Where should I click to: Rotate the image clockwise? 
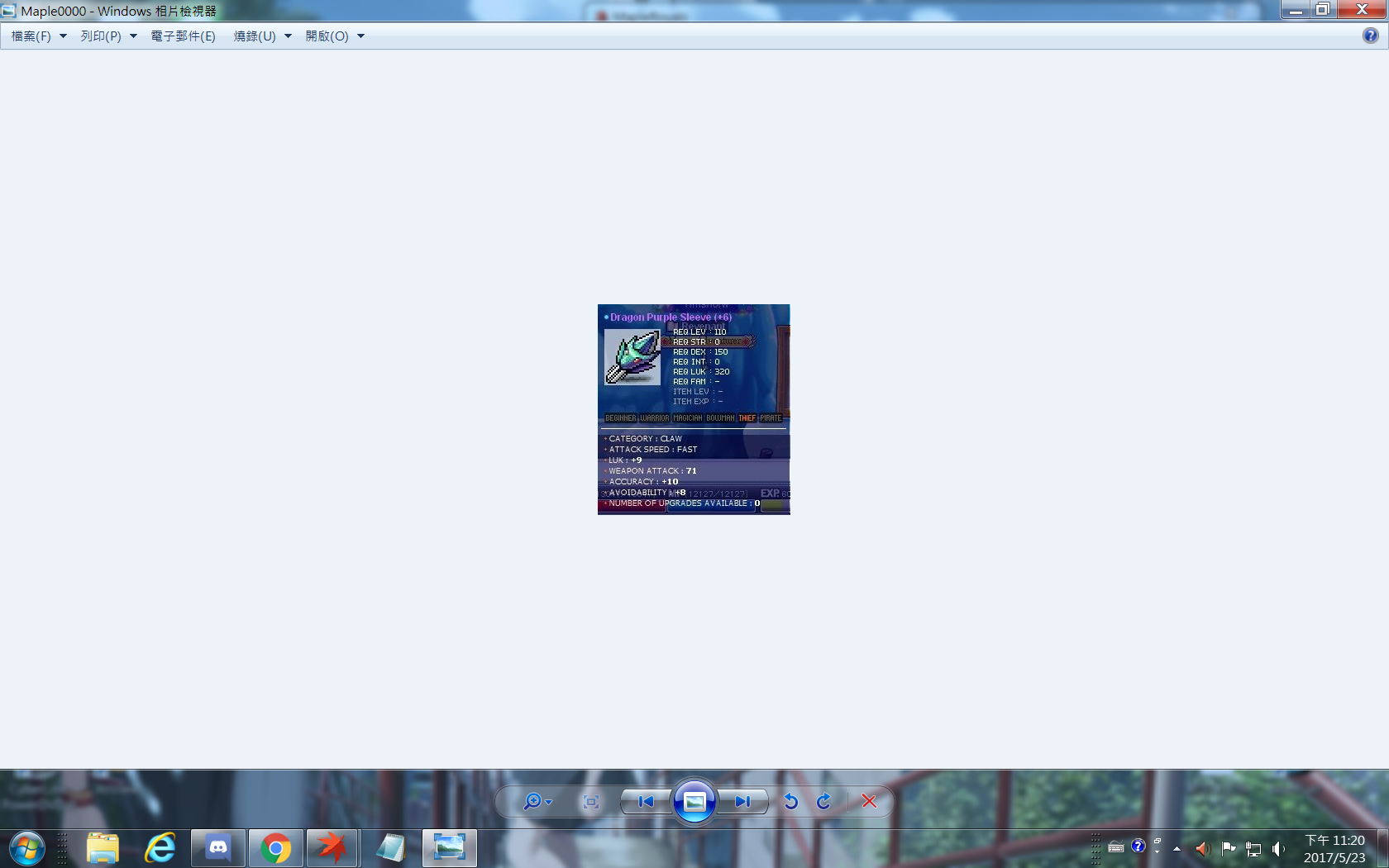[824, 801]
